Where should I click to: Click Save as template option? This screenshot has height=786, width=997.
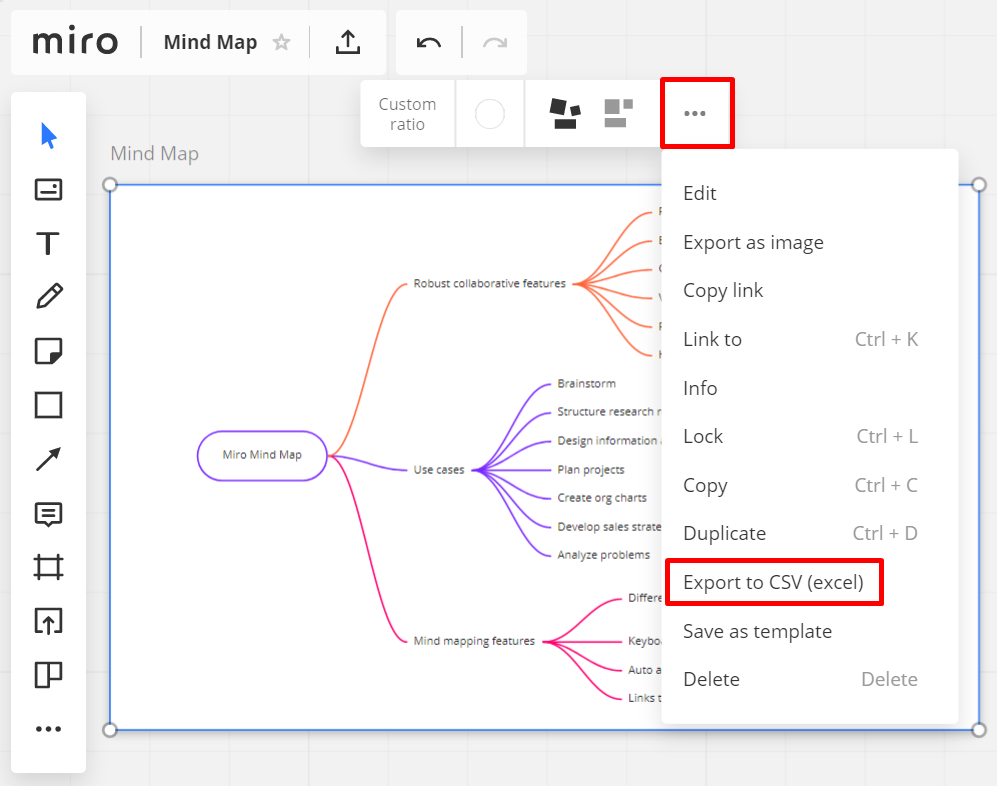point(757,631)
